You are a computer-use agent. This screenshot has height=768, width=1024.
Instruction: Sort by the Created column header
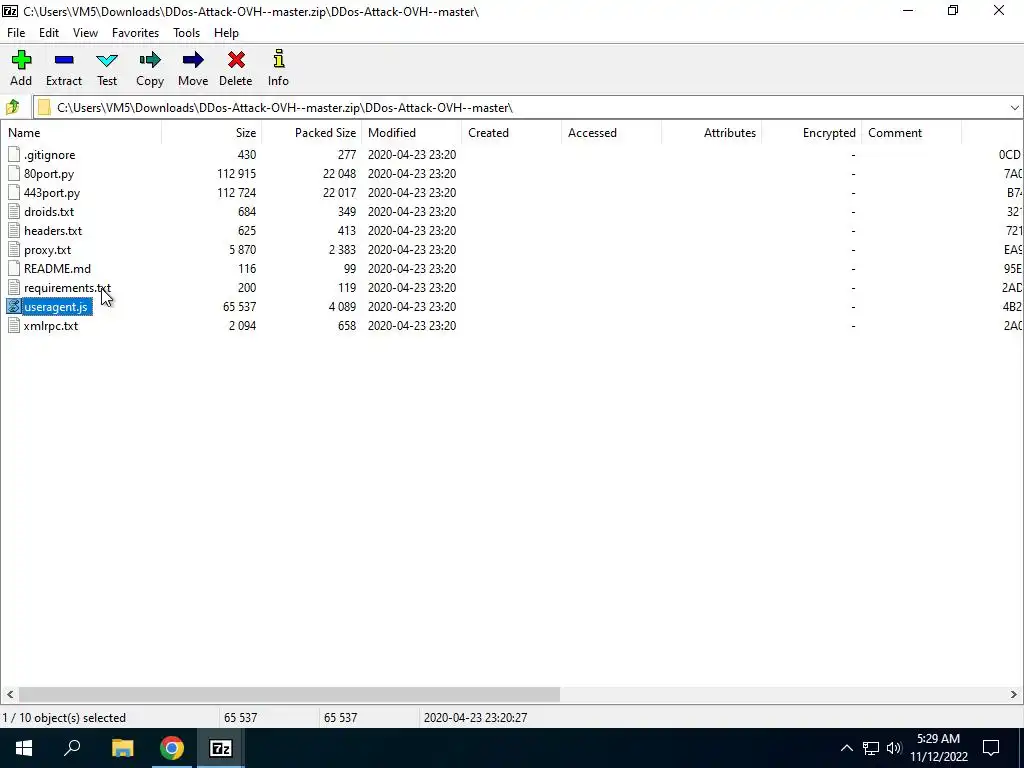pyautogui.click(x=511, y=133)
